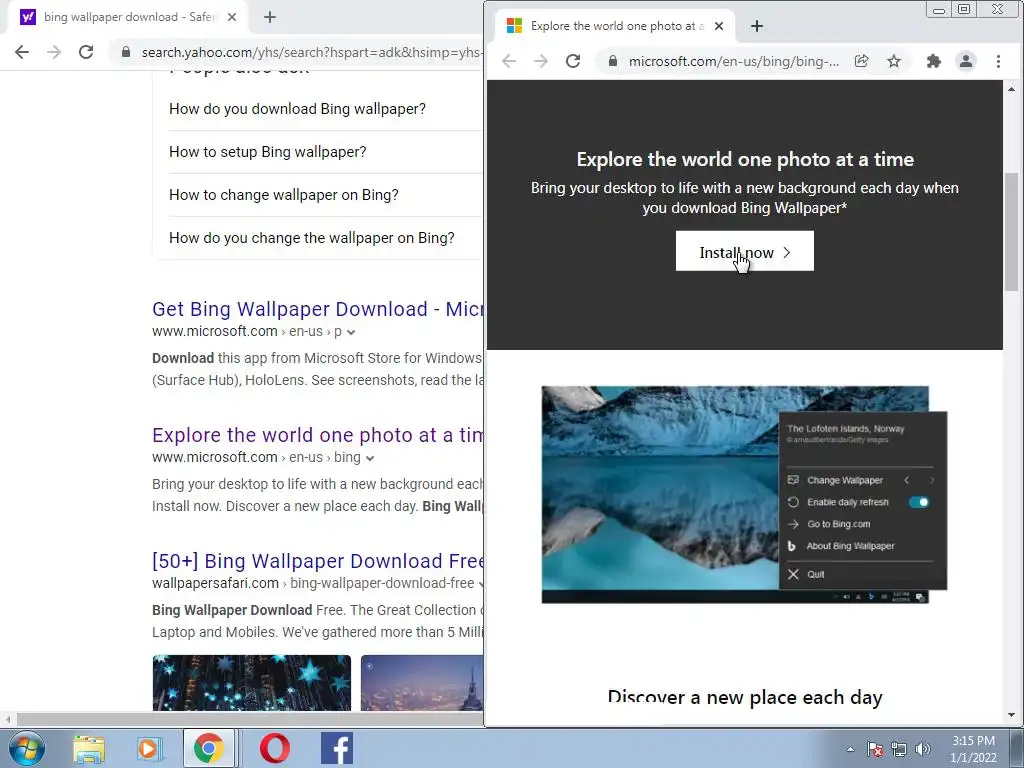This screenshot has width=1024, height=768.
Task: Expand 'How to setup Bing wallpaper?'
Action: pyautogui.click(x=268, y=152)
